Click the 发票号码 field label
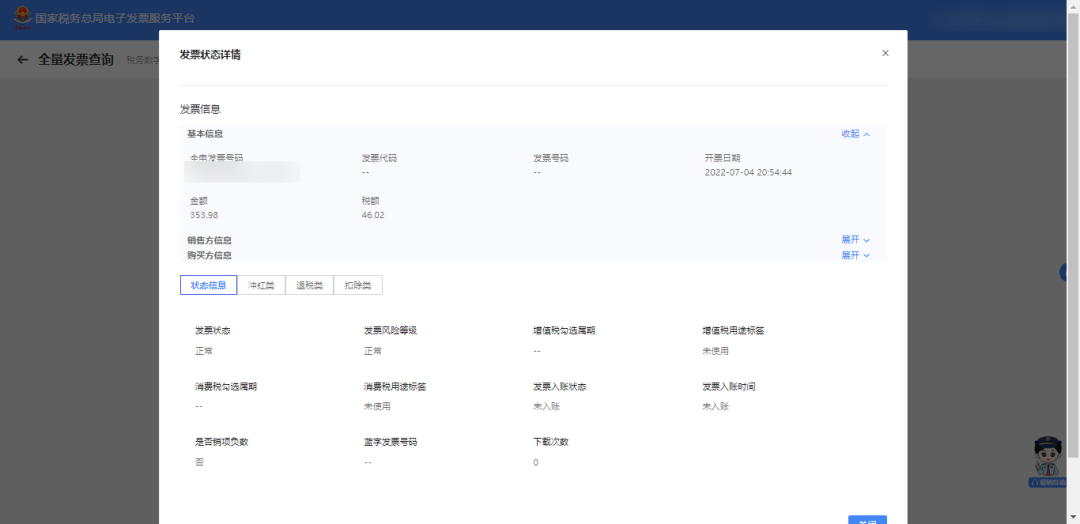Viewport: 1080px width, 524px height. click(551, 158)
